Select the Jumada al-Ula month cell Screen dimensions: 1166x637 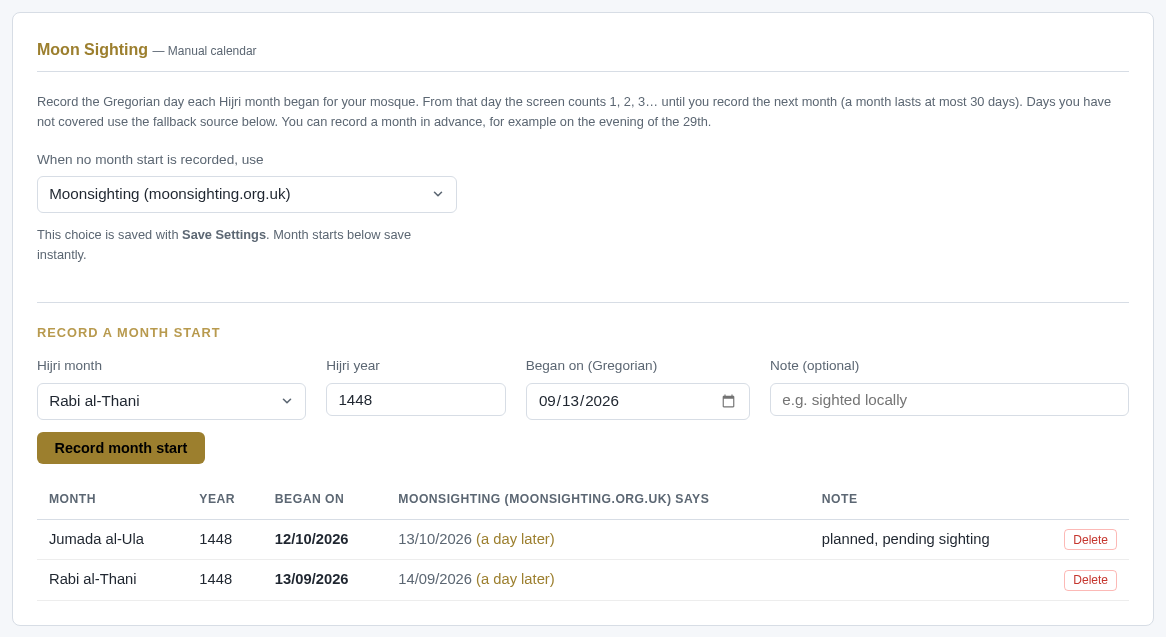tap(97, 540)
